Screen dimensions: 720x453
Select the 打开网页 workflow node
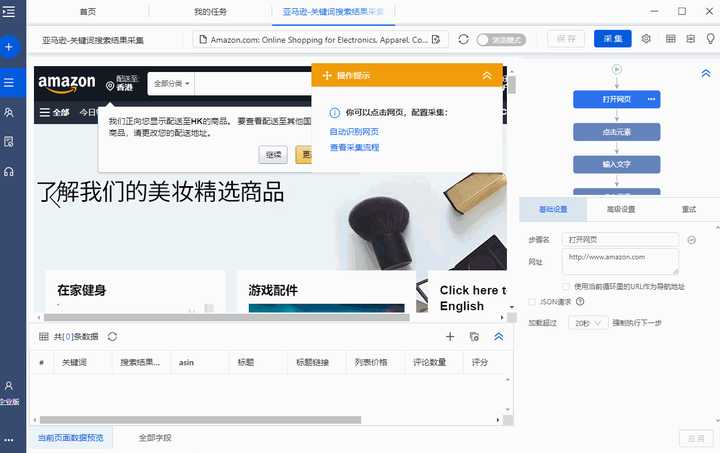click(617, 99)
